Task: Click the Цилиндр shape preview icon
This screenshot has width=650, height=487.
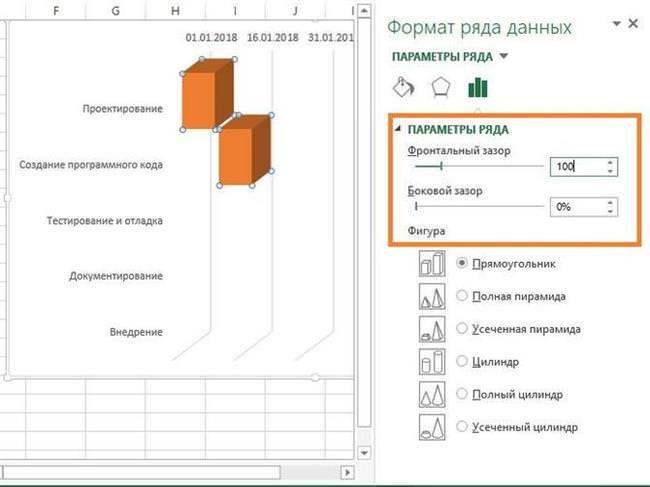Action: point(432,361)
